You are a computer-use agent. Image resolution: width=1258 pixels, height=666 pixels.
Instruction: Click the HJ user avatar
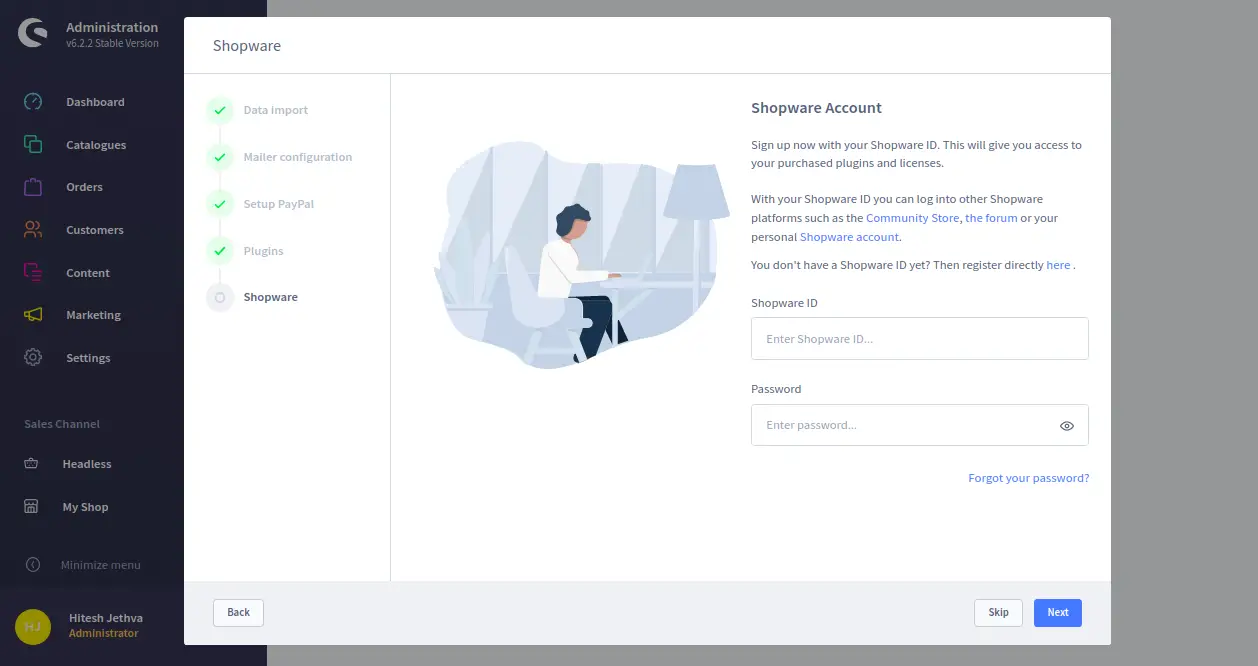point(33,626)
